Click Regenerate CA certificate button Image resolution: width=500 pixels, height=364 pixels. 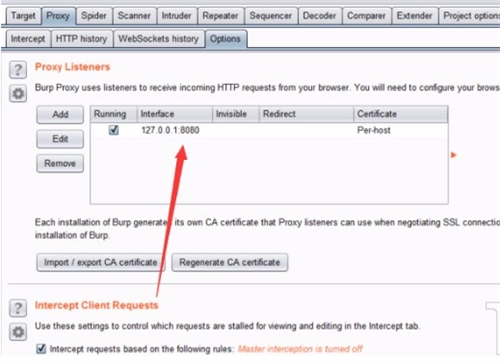click(x=230, y=262)
